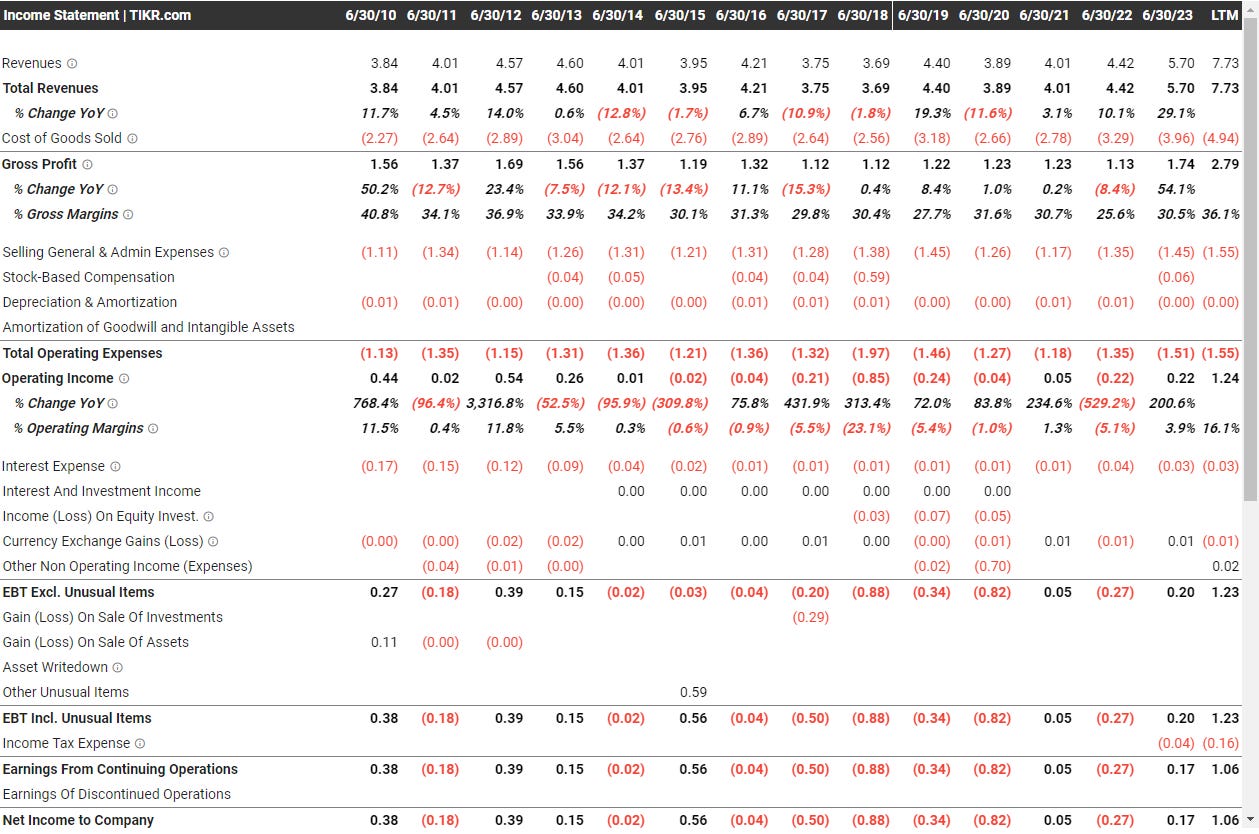
Task: Select the 0.59 Other Unusual Items value
Action: click(x=693, y=693)
